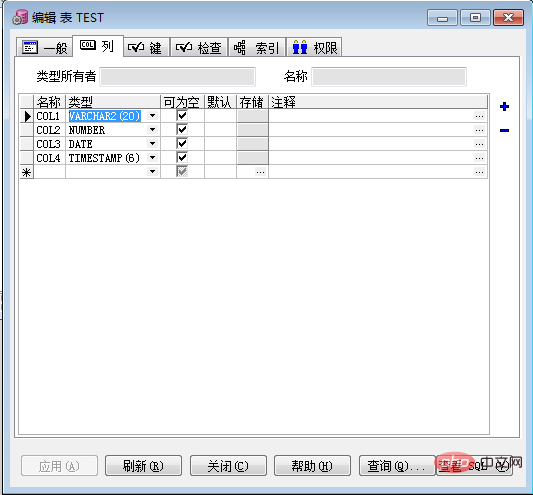Open type dropdown for COL4 TIMESTAMP
Image resolution: width=533 pixels, height=495 pixels.
153,158
